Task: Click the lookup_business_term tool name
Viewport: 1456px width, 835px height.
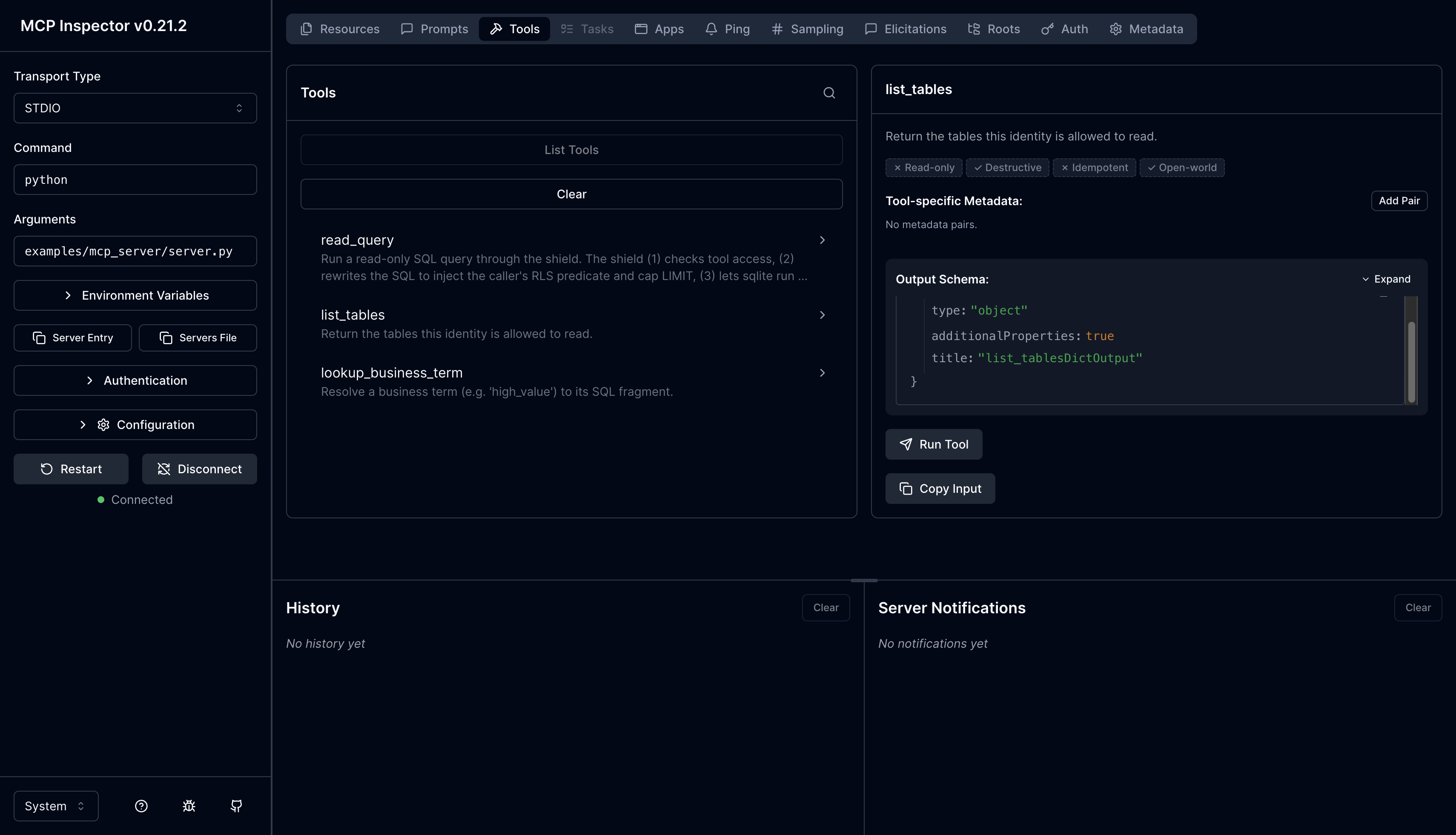Action: click(391, 373)
